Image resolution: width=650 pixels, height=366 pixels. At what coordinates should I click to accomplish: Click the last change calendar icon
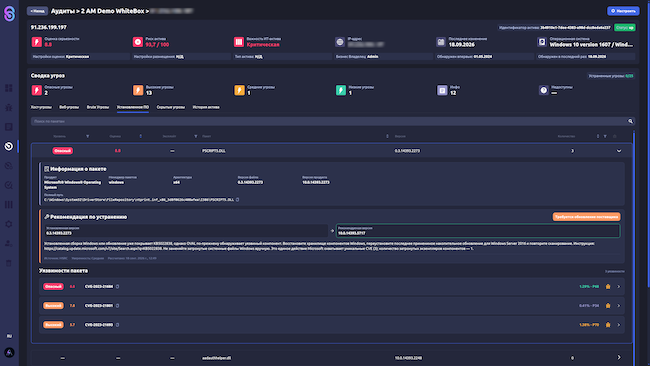tap(441, 42)
